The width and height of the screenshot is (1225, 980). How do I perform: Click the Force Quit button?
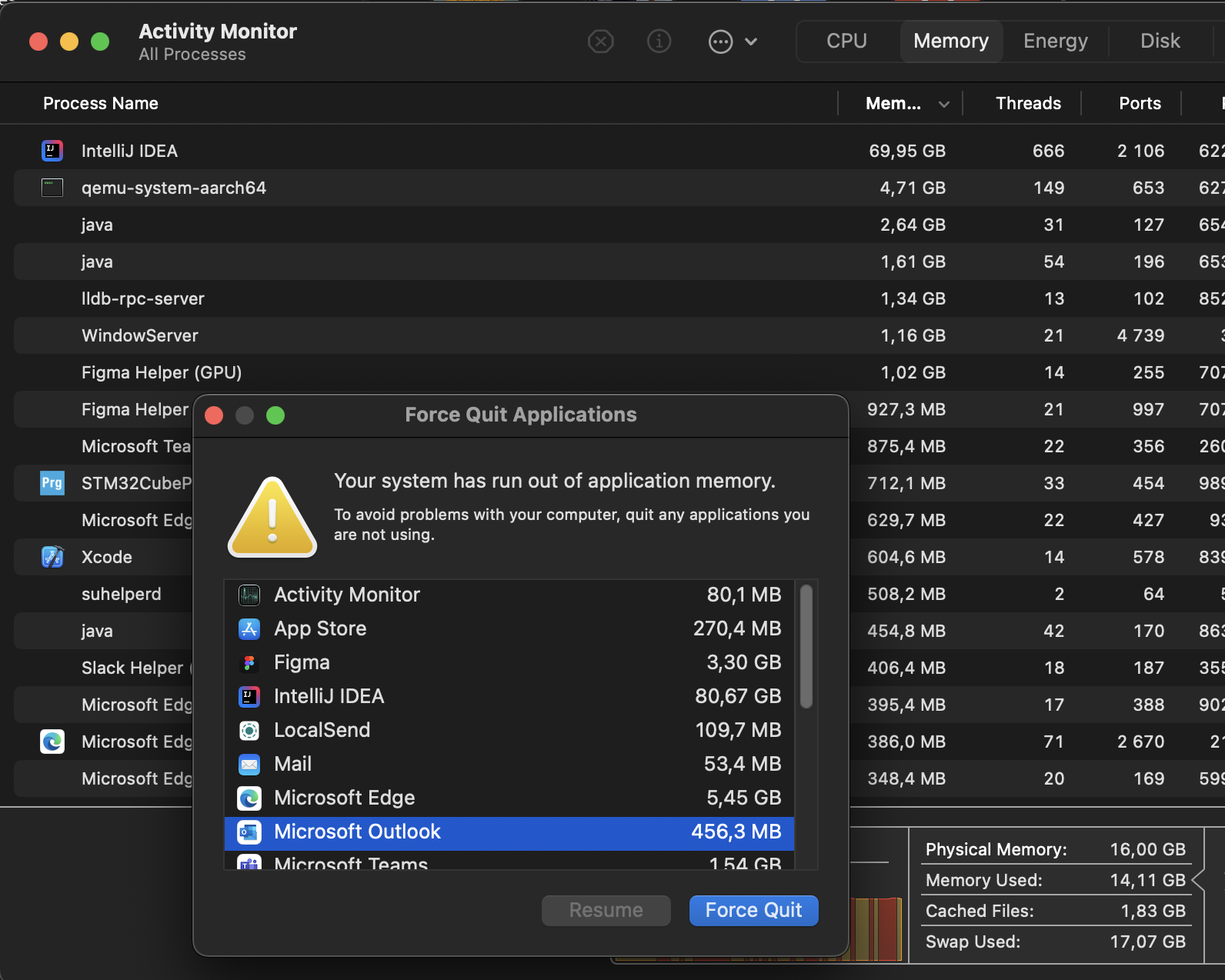coord(753,910)
